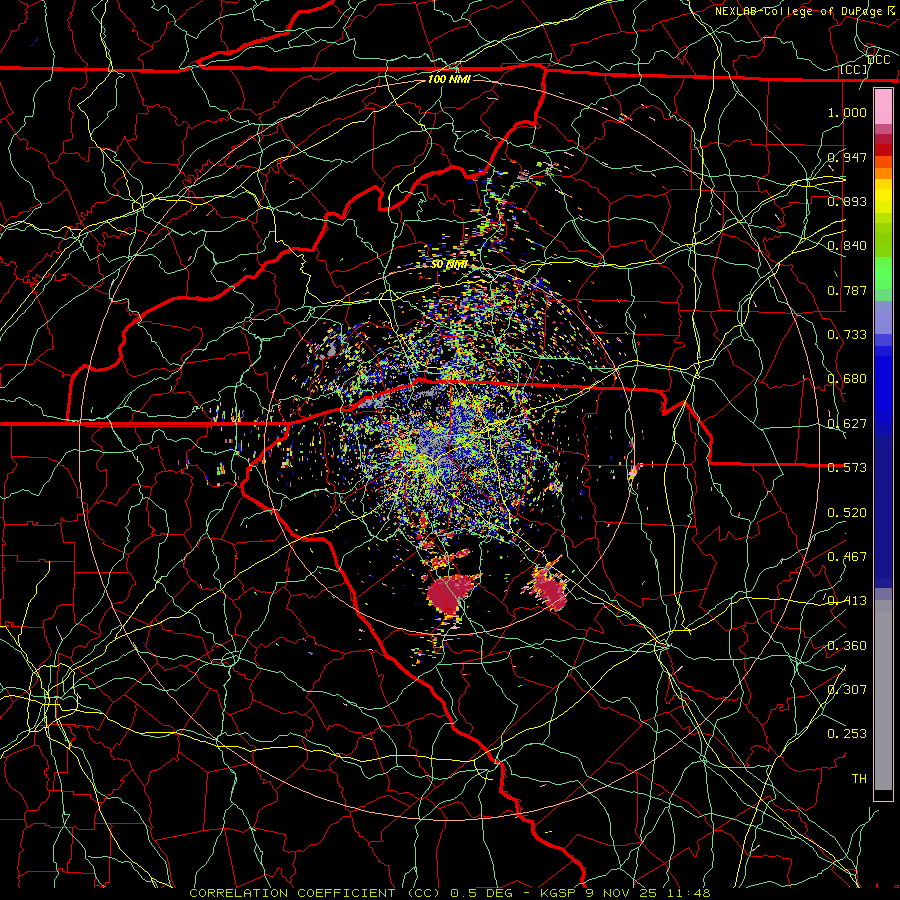Click the KGSP 9 NOV 25 11:48 timestamp text

(x=626, y=893)
